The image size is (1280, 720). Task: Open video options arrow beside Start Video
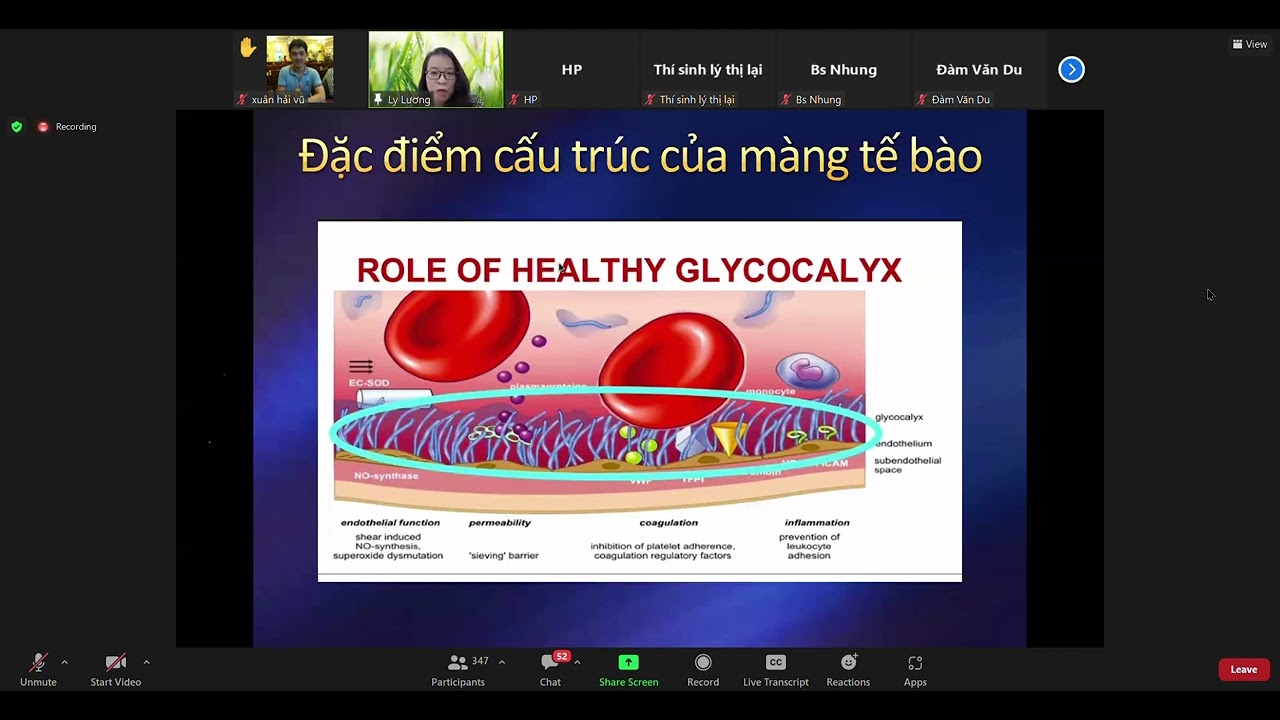click(x=146, y=662)
